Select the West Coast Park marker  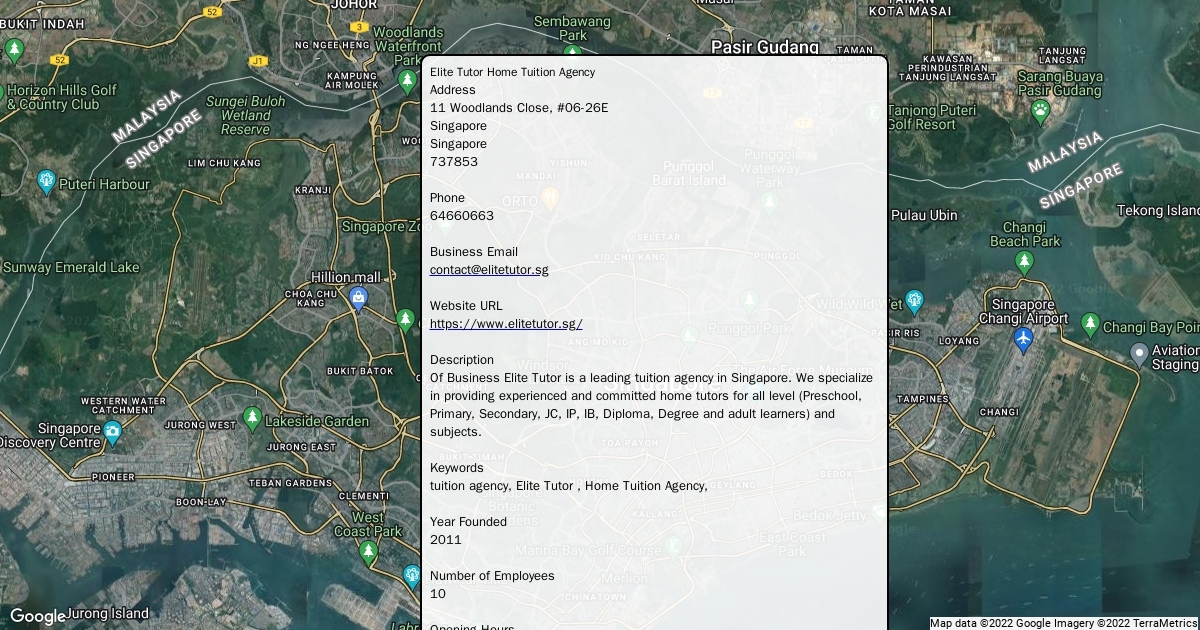(x=368, y=551)
